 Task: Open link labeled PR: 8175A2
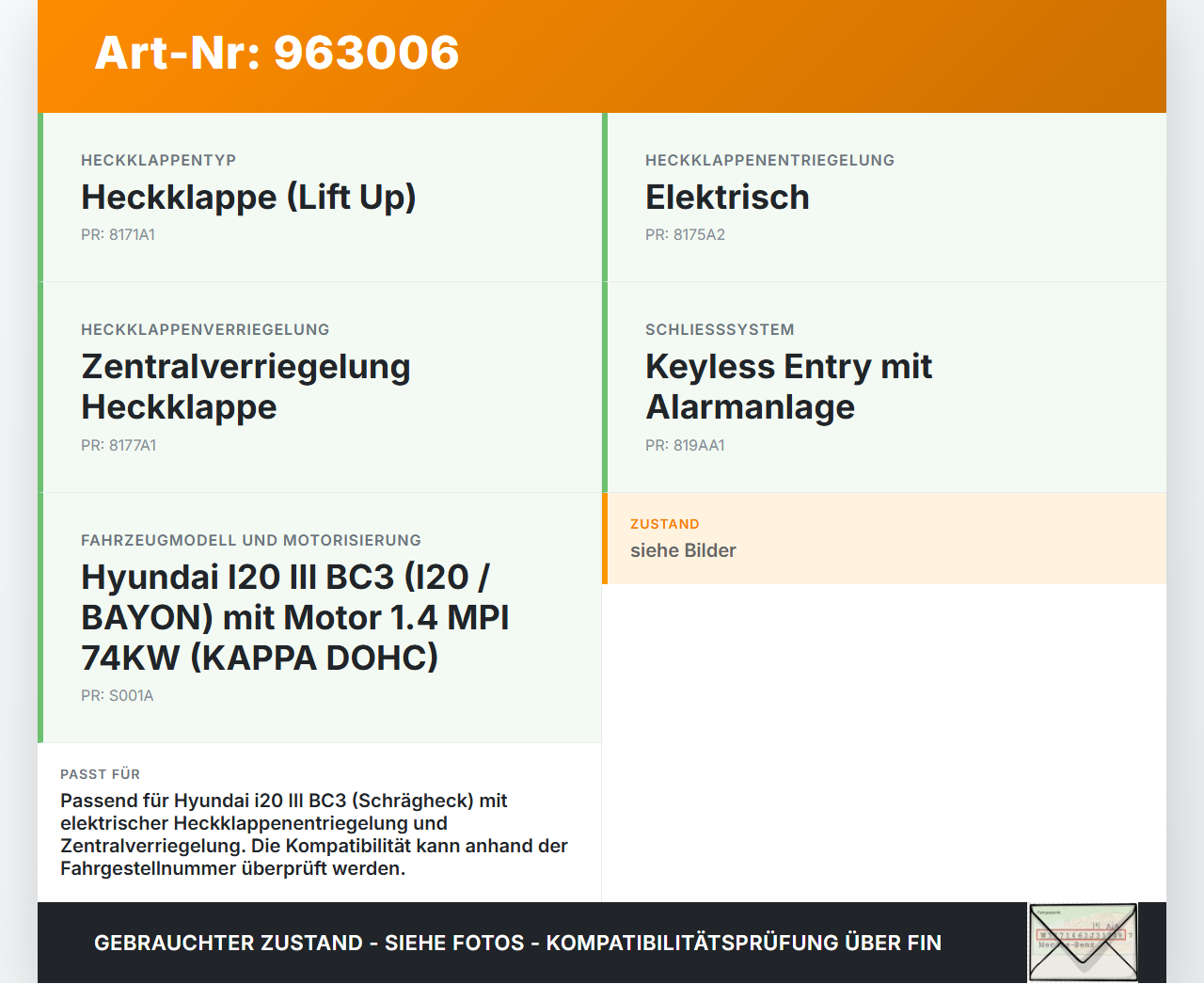click(685, 234)
